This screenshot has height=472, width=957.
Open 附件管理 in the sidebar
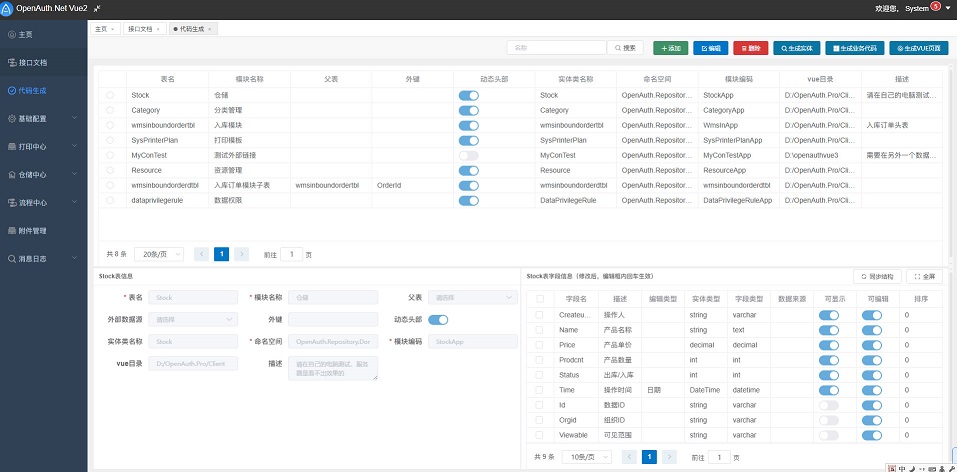32,230
